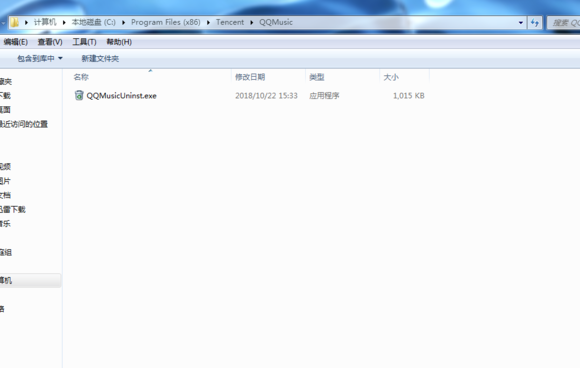Navigate to 本地磁盘 (C:) in the breadcrumb
Screen dimensions: 580x368
coord(94,22)
